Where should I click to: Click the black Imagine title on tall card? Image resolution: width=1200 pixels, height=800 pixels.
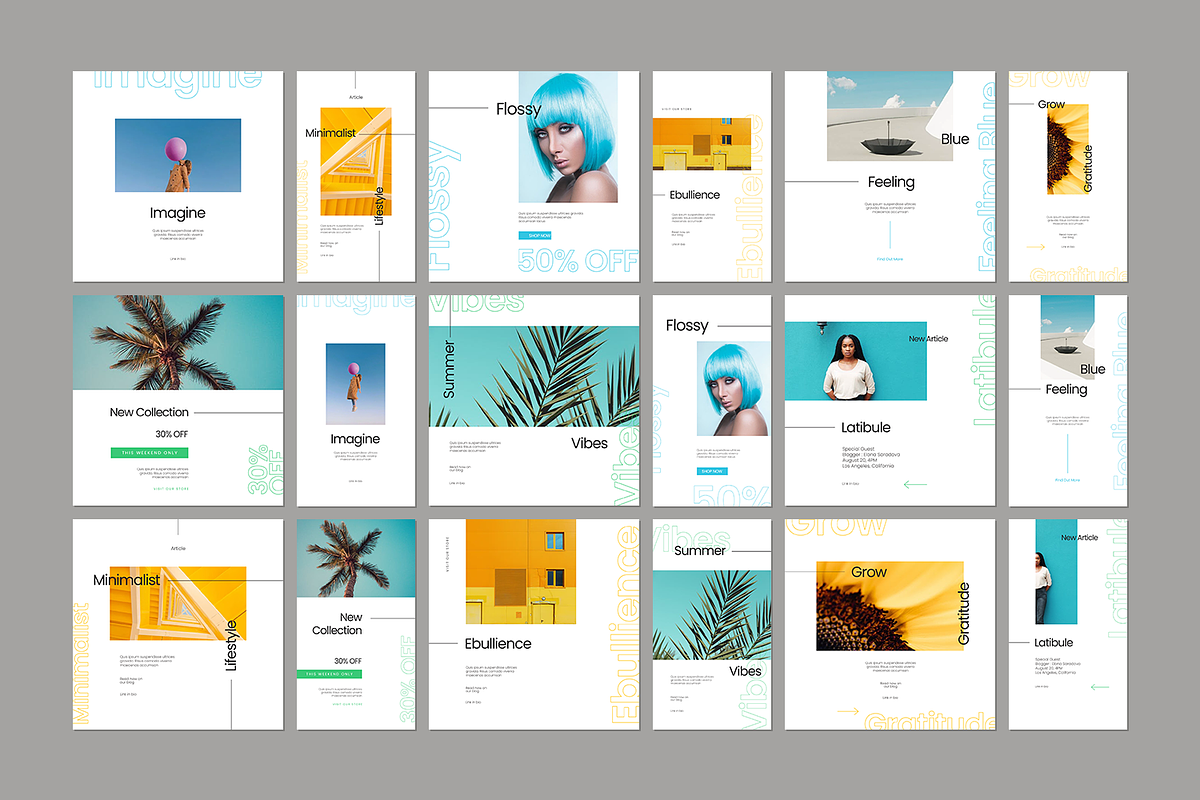pyautogui.click(x=355, y=439)
